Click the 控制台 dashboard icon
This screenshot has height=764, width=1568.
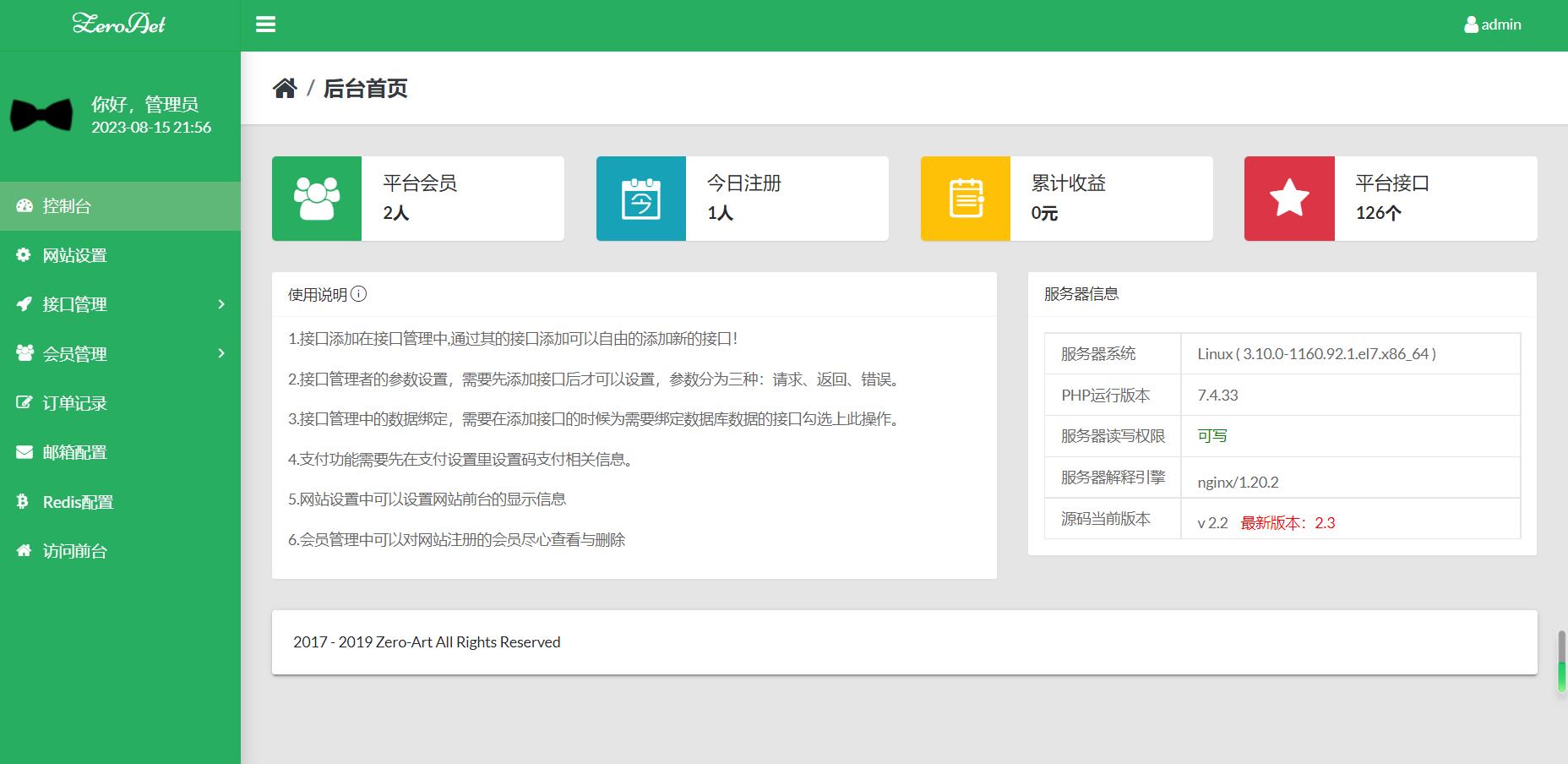click(24, 205)
